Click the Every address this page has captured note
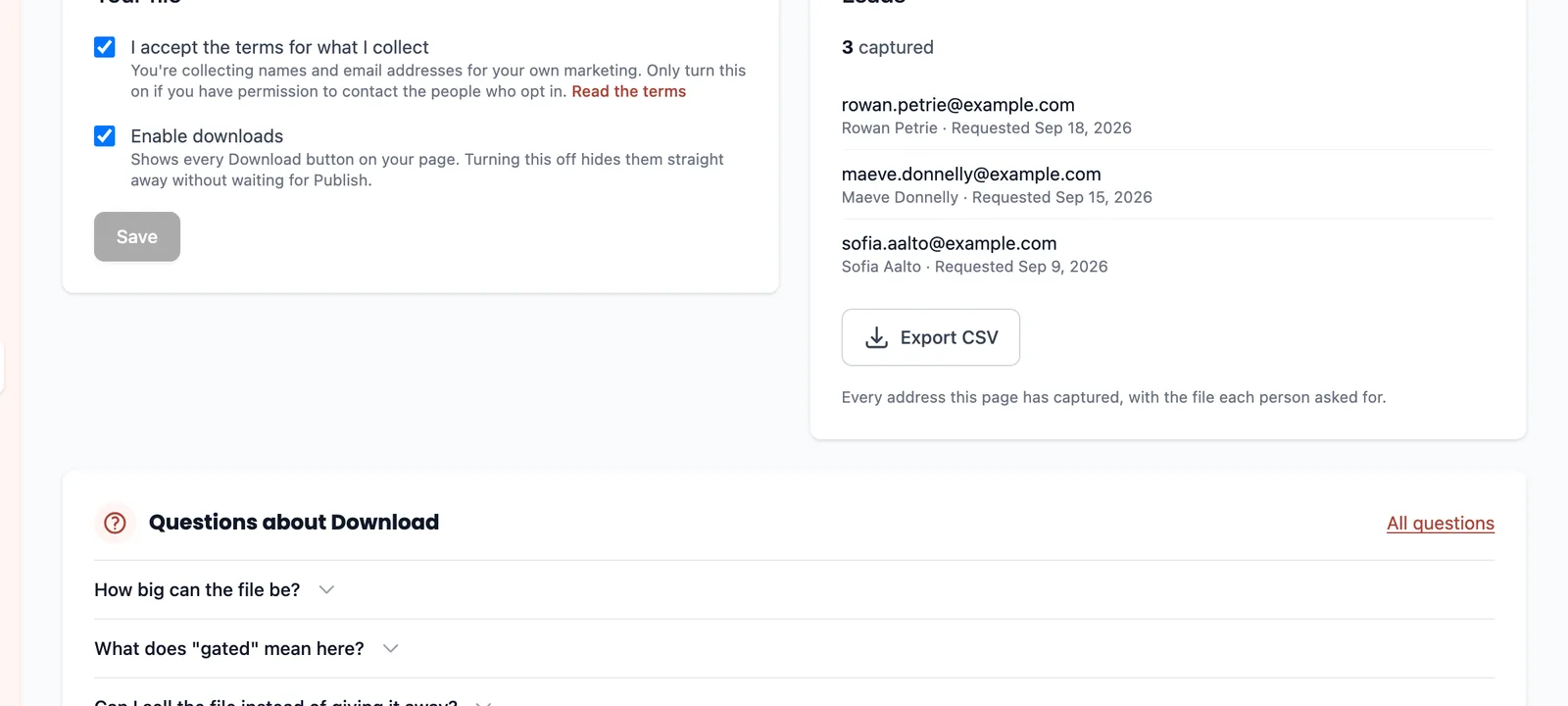1568x706 pixels. [1113, 397]
